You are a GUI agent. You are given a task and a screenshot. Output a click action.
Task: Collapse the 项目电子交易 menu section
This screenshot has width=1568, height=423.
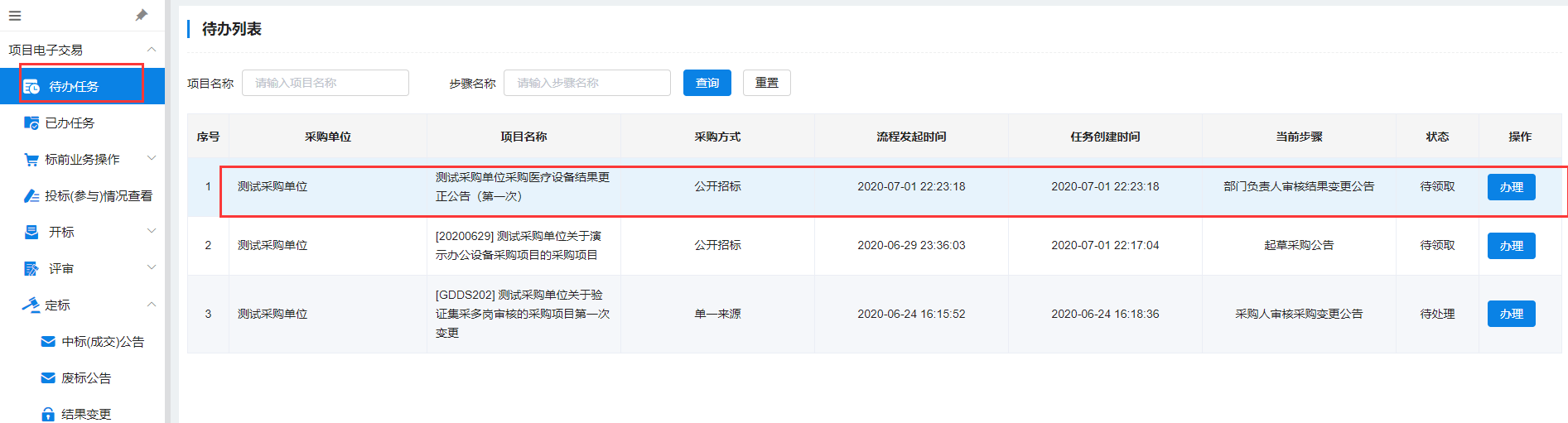tap(152, 50)
